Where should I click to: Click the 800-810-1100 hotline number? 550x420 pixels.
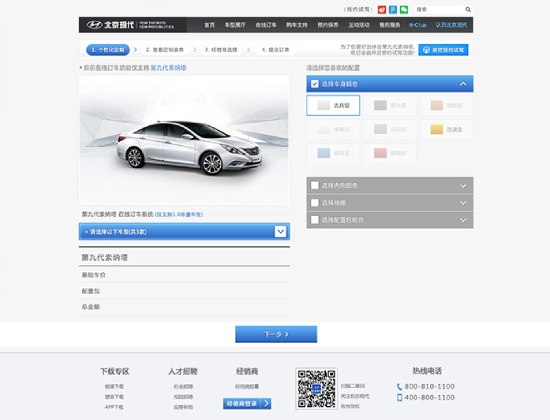(x=429, y=386)
